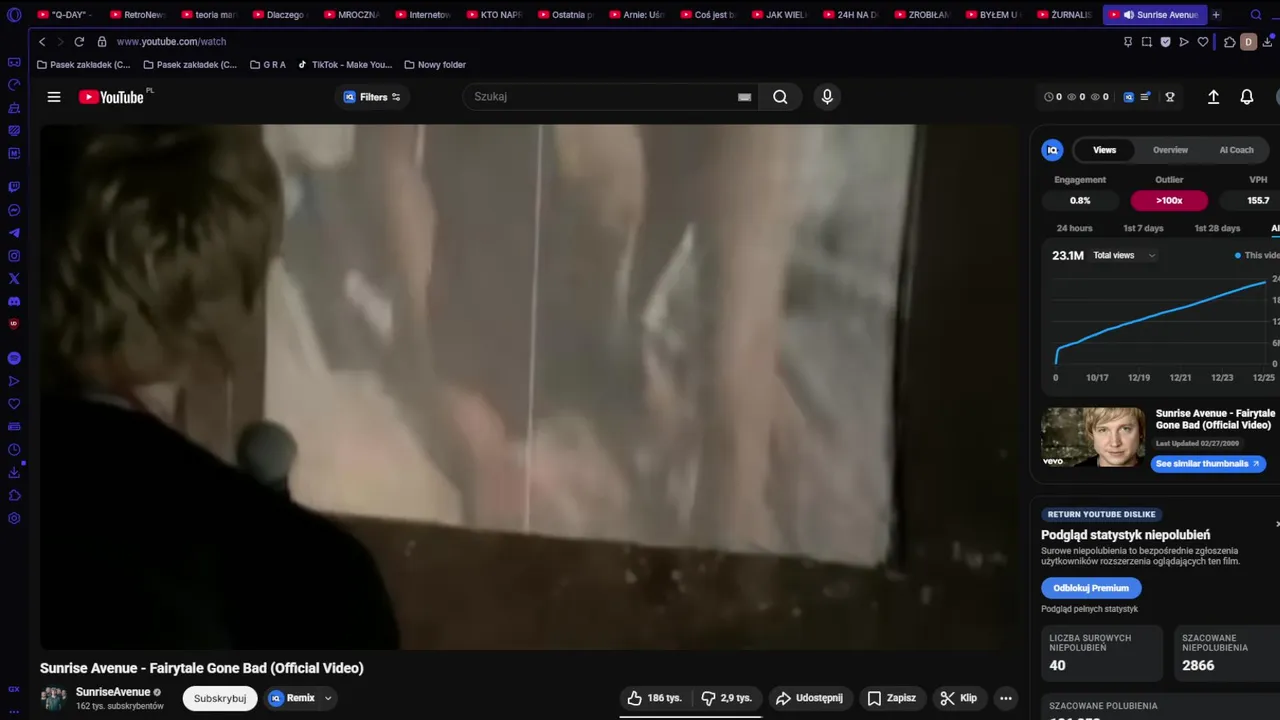Open Discord in the sidebar
The height and width of the screenshot is (720, 1280).
[14, 301]
